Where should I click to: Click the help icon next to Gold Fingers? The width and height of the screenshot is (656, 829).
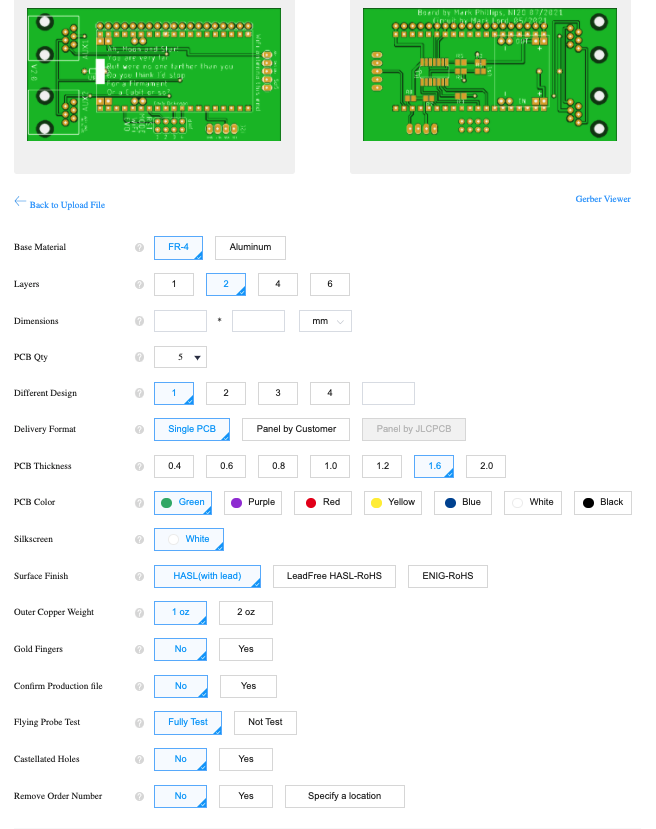pyautogui.click(x=139, y=650)
